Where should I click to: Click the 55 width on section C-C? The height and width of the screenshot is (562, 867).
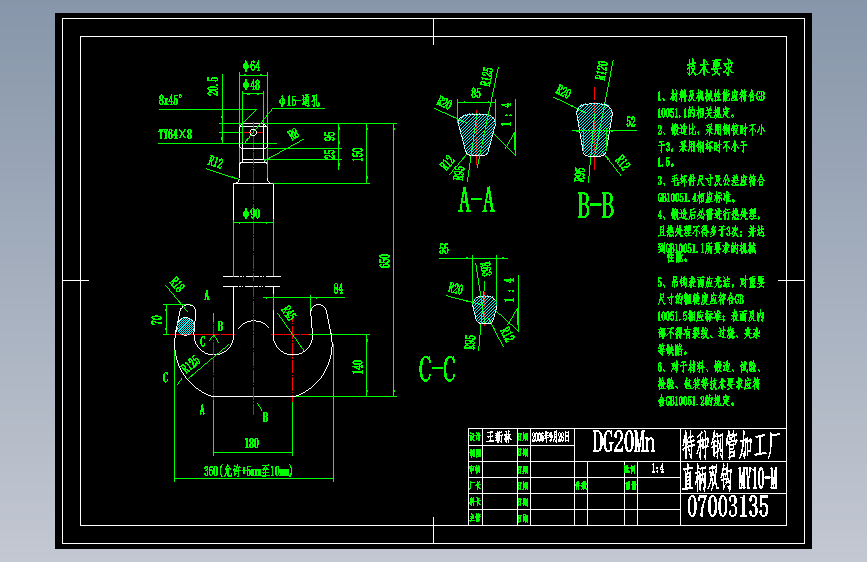coord(444,249)
